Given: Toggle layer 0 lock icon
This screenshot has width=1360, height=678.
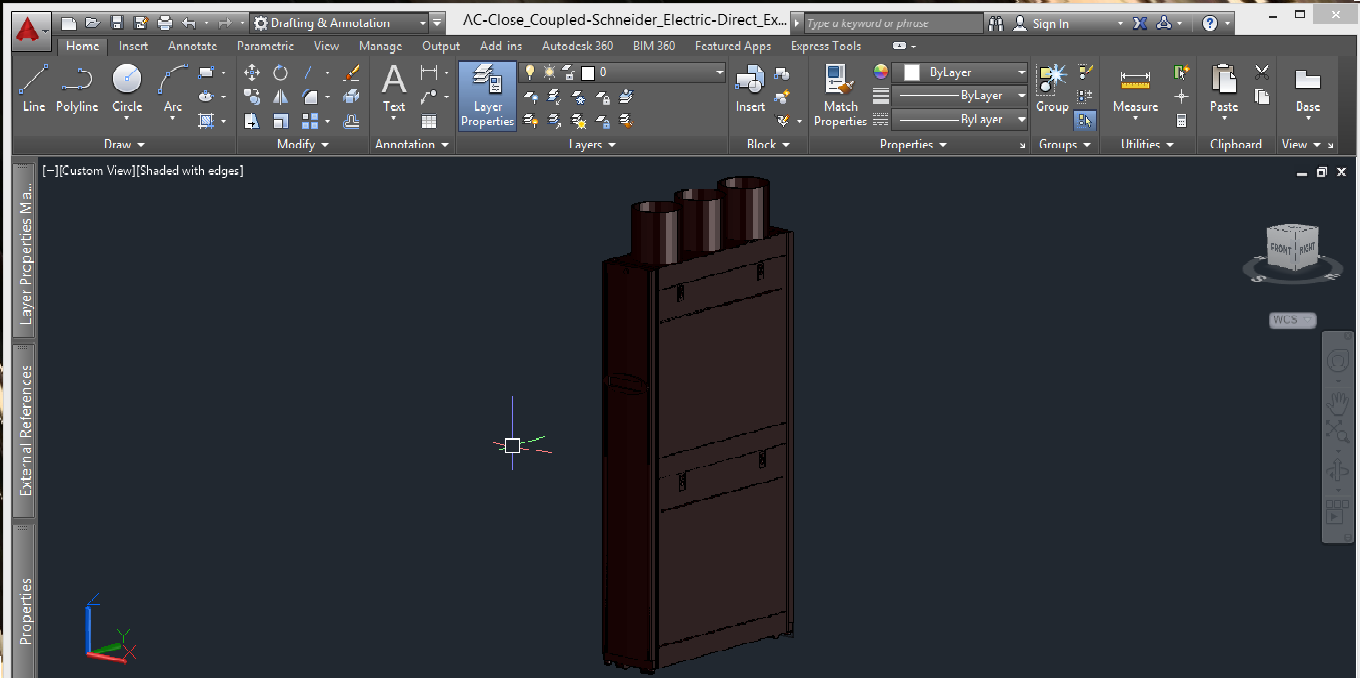Looking at the screenshot, I should (x=568, y=72).
